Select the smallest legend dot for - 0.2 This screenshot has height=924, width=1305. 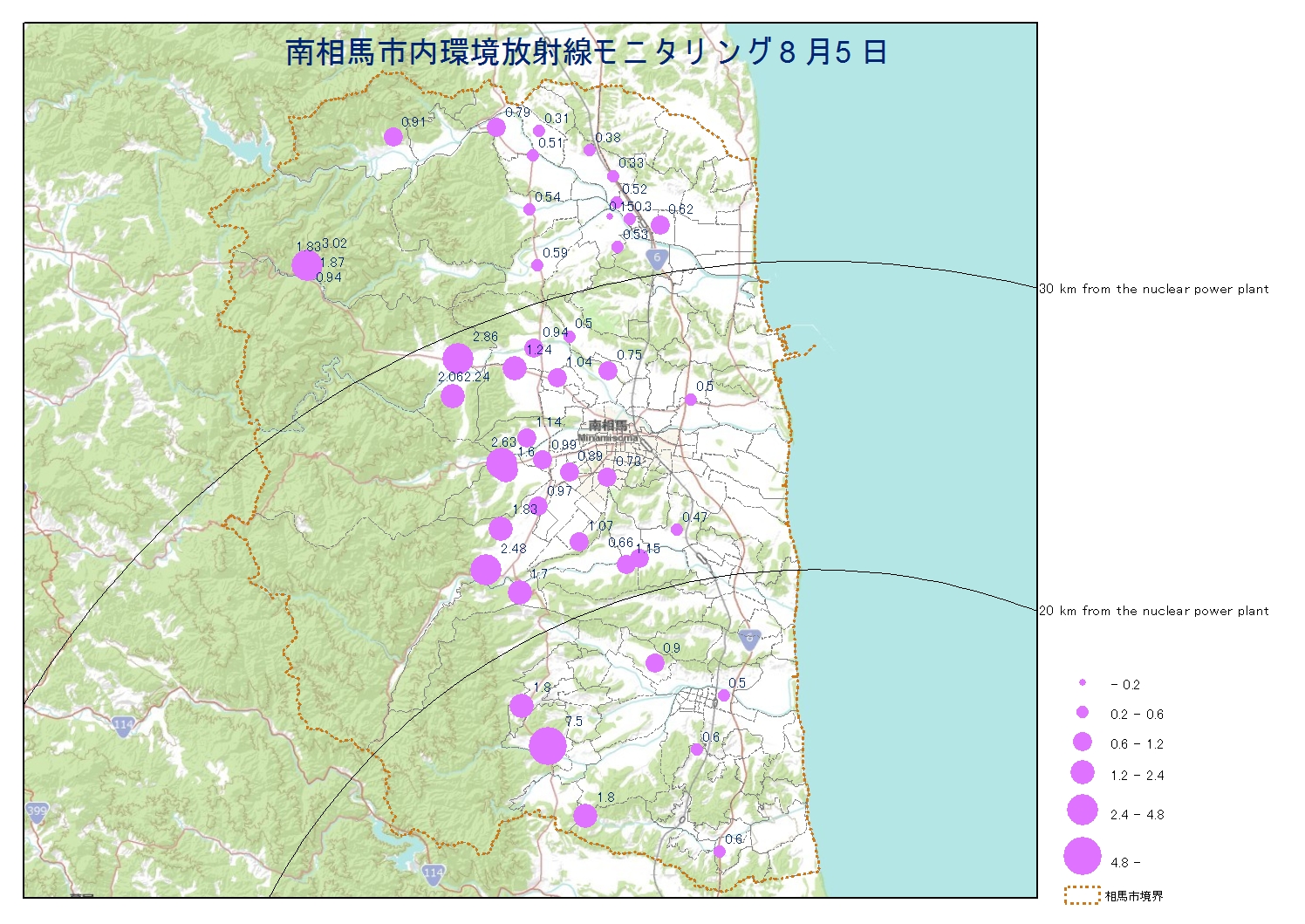pos(1083,683)
